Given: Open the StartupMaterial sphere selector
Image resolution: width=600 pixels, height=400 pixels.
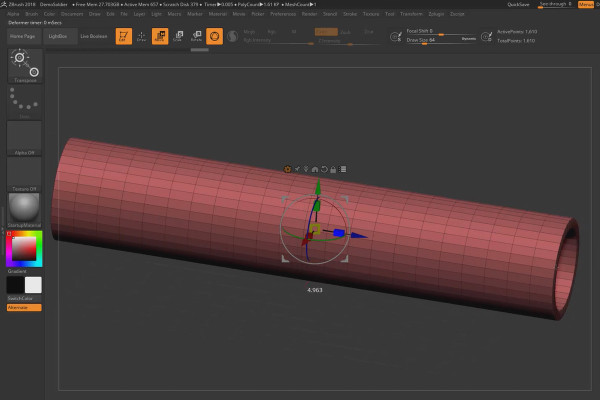Looking at the screenshot, I should pyautogui.click(x=24, y=210).
